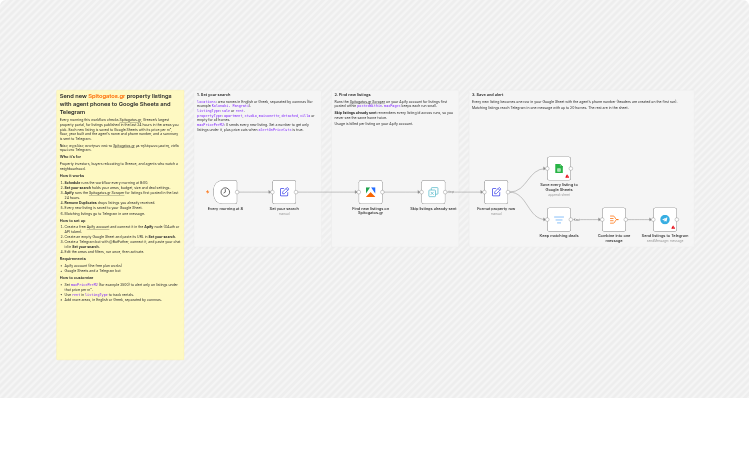Select the 'Format property row' edit node

pos(496,192)
